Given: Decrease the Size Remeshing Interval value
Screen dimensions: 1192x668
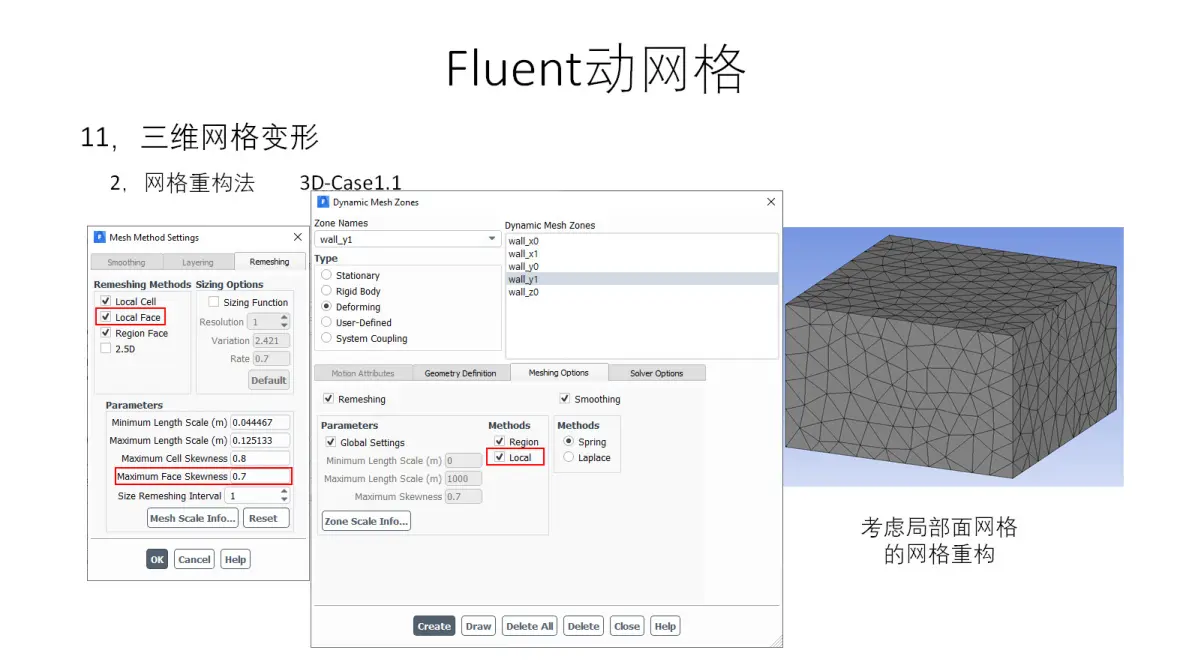Looking at the screenshot, I should (284, 499).
